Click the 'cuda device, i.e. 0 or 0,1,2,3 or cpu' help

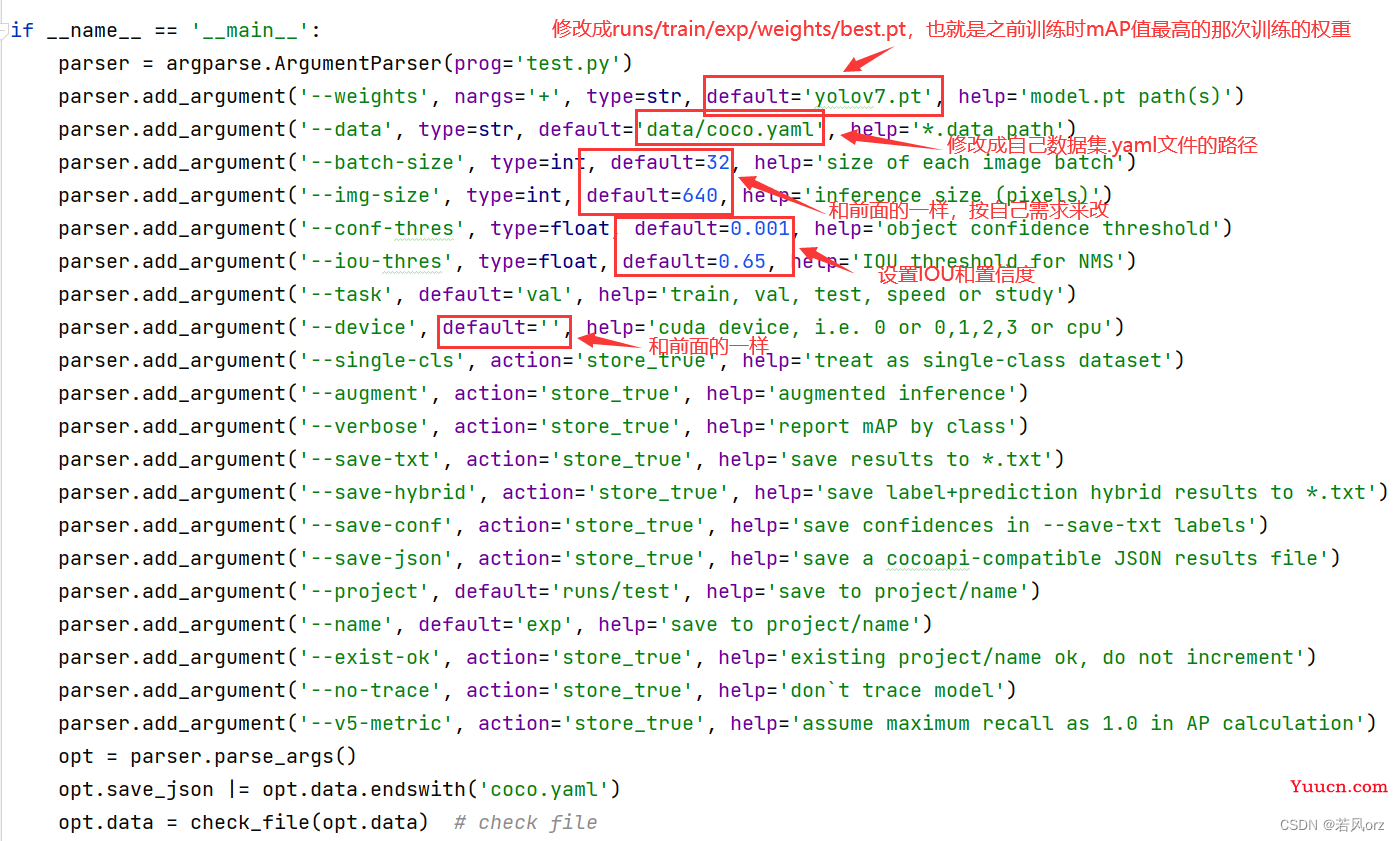tap(880, 327)
